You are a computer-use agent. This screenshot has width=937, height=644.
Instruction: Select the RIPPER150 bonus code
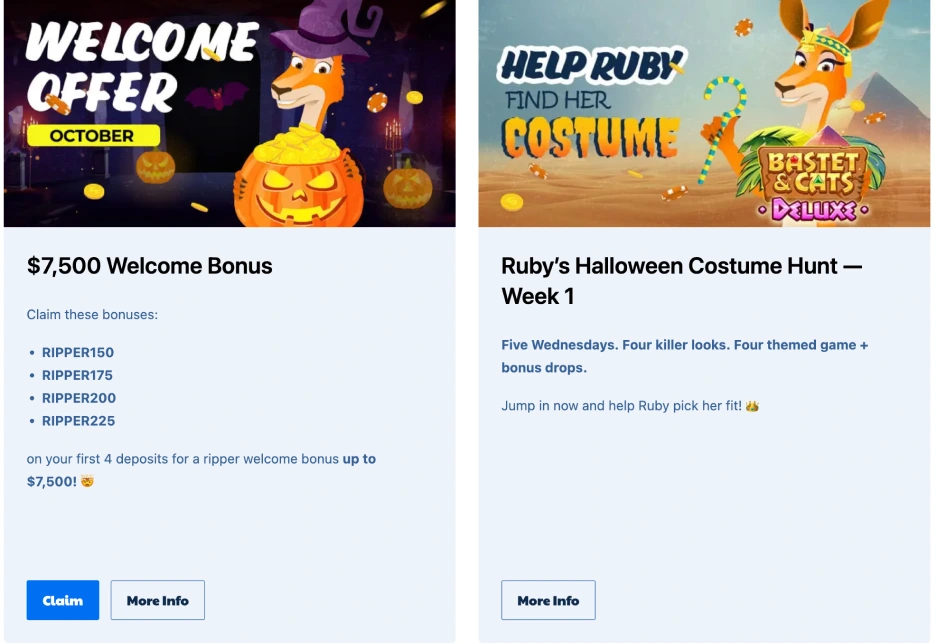78,352
